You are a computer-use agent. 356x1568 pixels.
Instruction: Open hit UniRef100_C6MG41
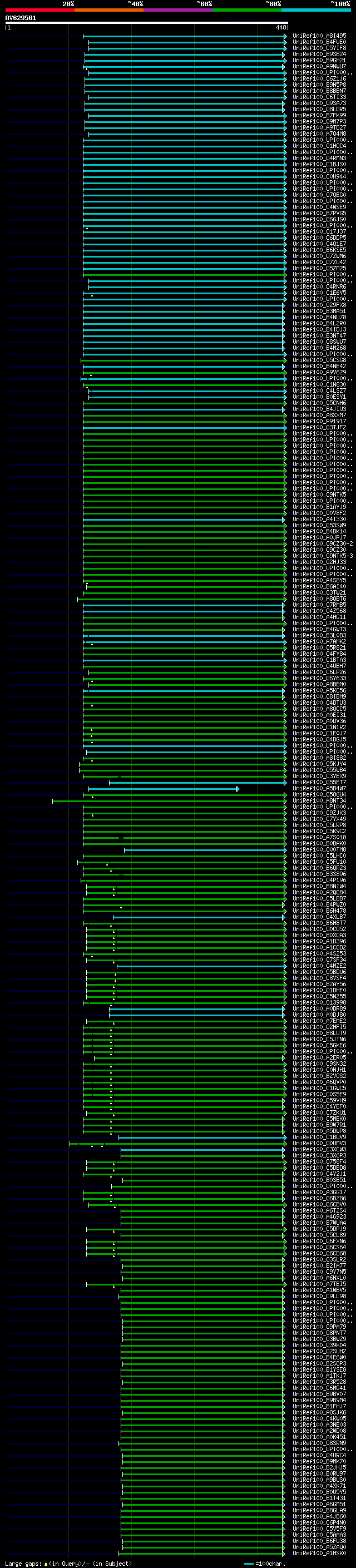(319, 1388)
